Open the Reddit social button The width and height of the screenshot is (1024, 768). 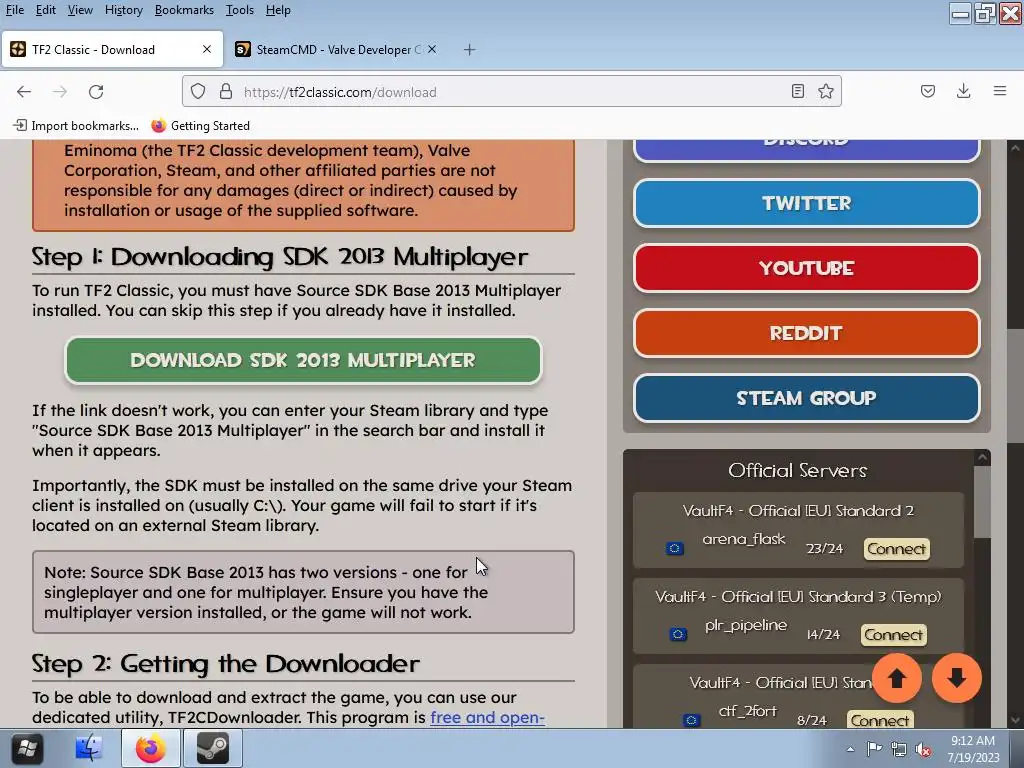click(807, 333)
